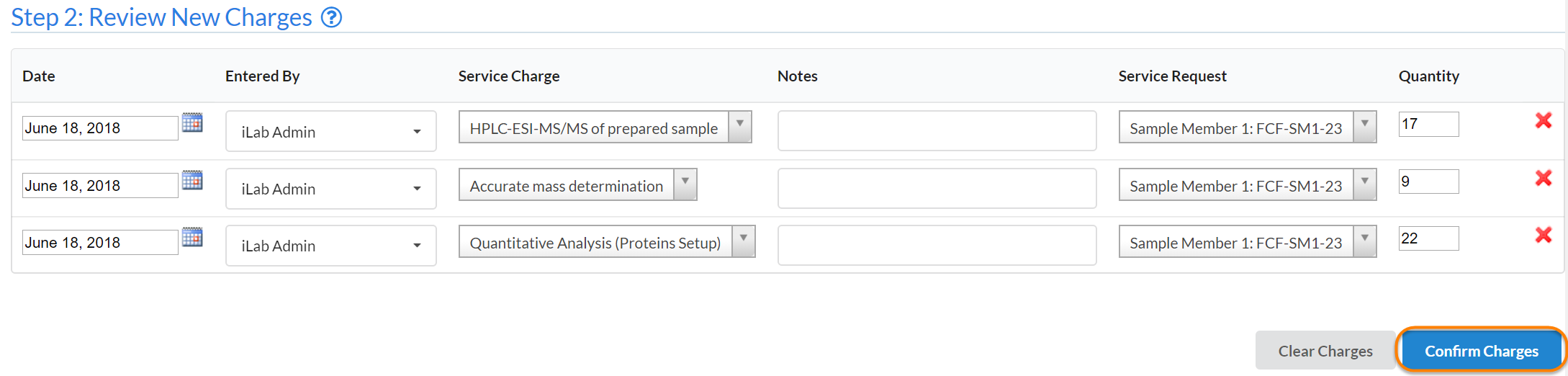Image resolution: width=1568 pixels, height=376 pixels.
Task: Open Service Request dropdown in the first row
Action: (1364, 127)
